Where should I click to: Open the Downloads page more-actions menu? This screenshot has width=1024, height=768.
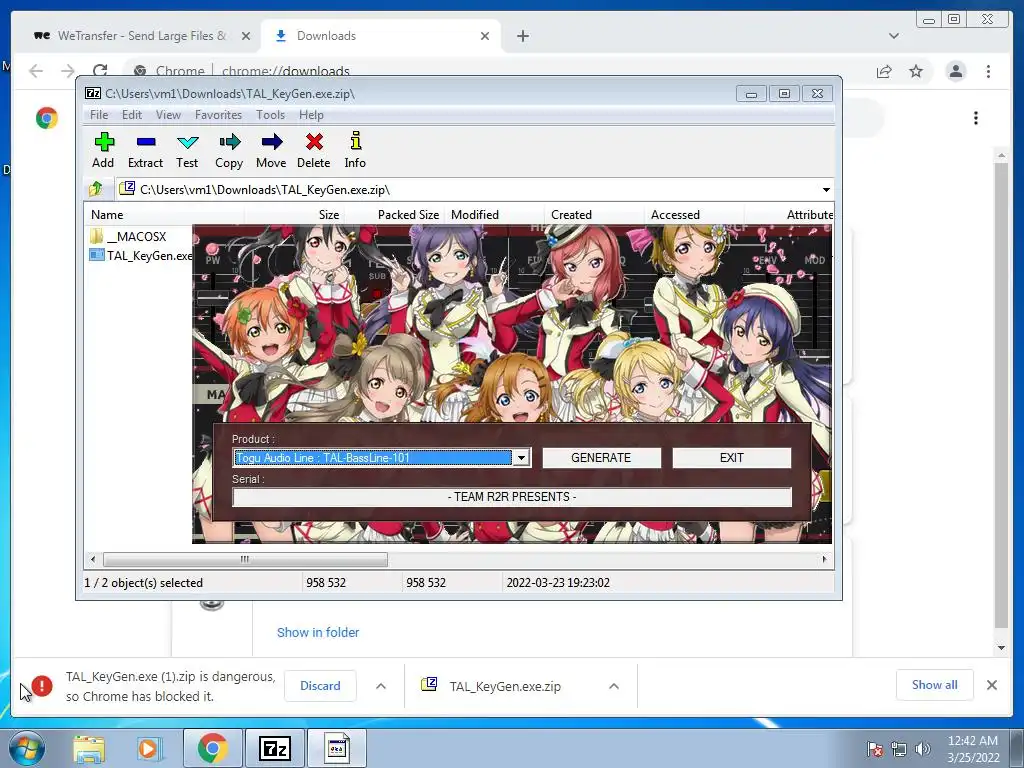(x=976, y=118)
